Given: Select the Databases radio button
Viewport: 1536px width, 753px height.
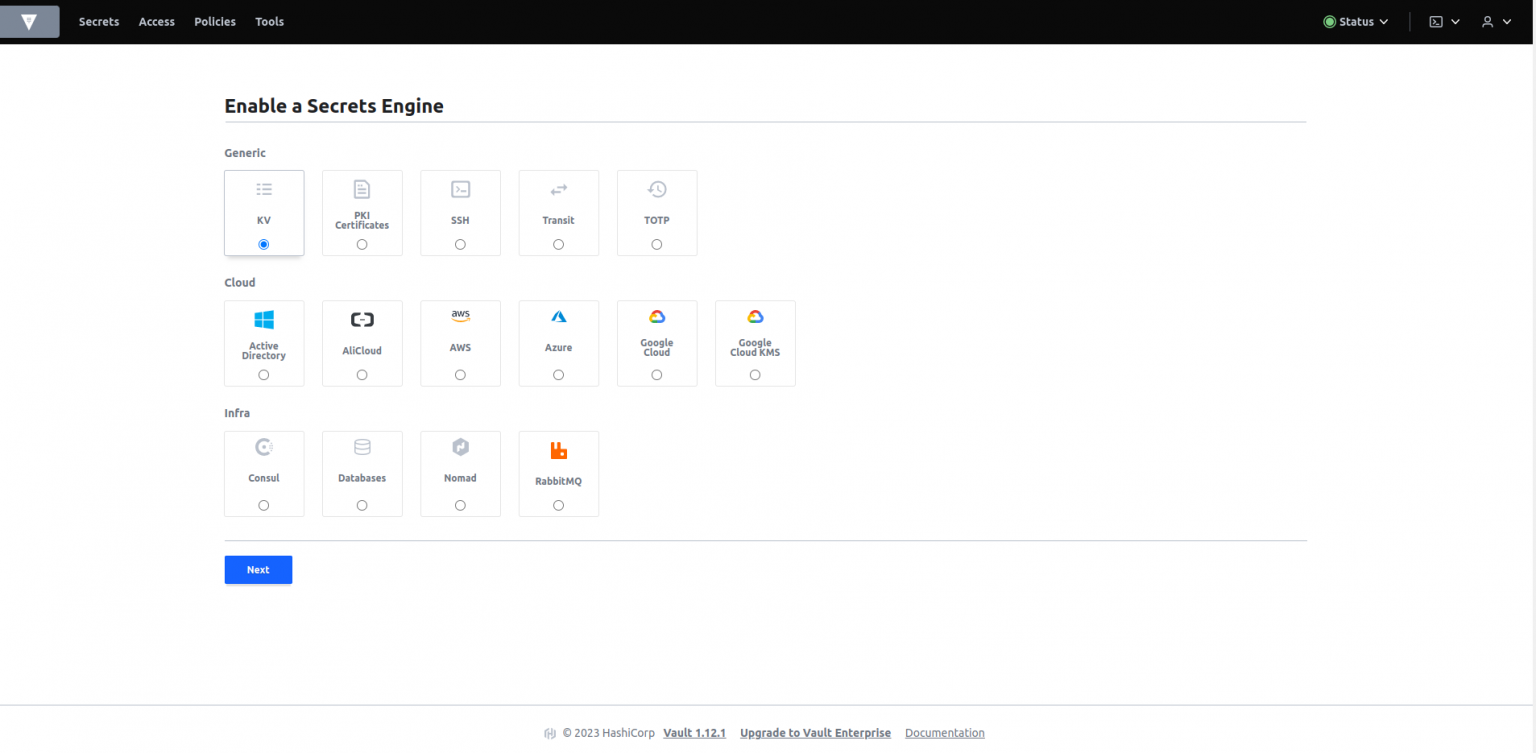Looking at the screenshot, I should (362, 505).
